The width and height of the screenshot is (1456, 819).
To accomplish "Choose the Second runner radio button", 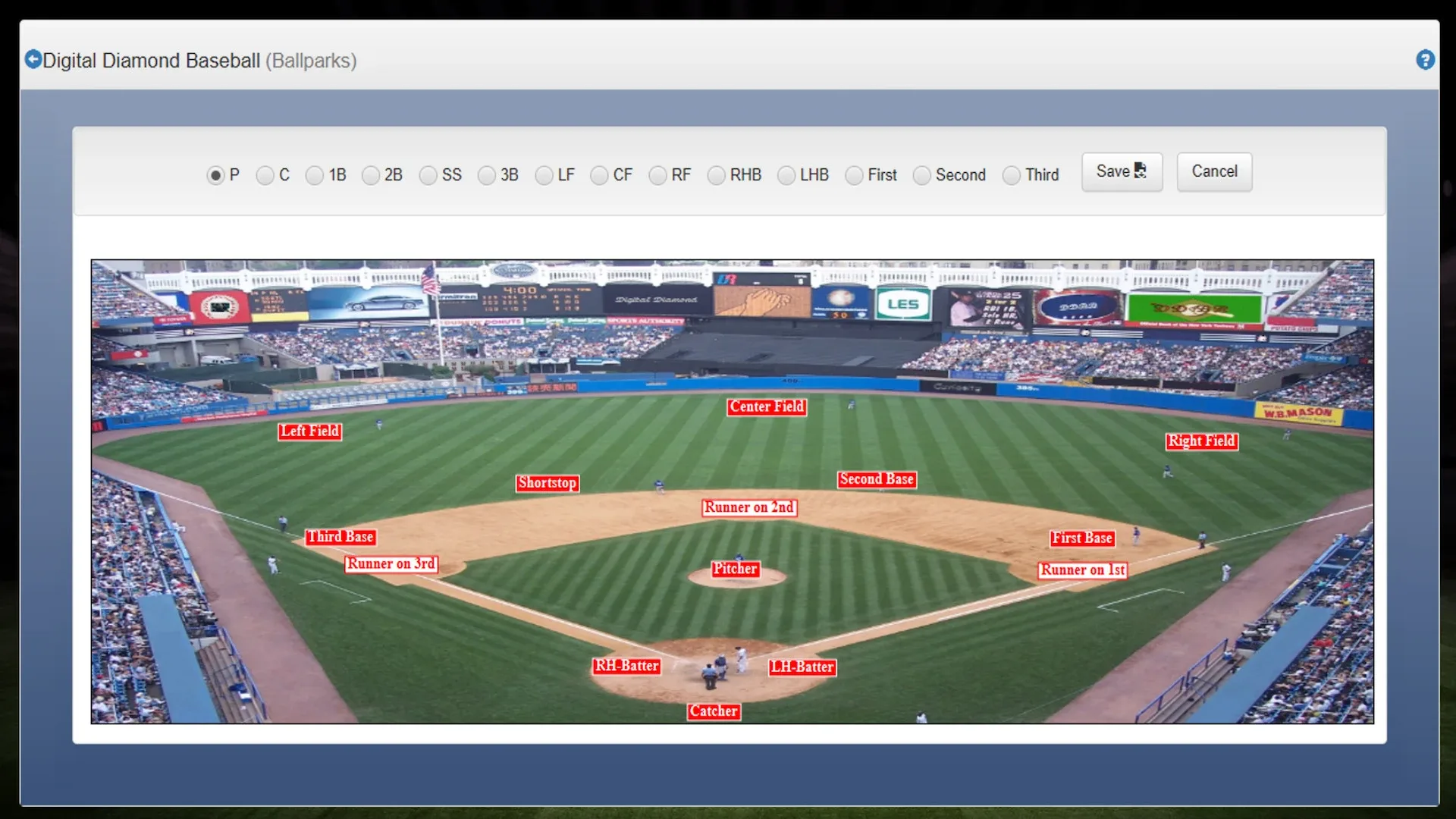I will pyautogui.click(x=921, y=176).
